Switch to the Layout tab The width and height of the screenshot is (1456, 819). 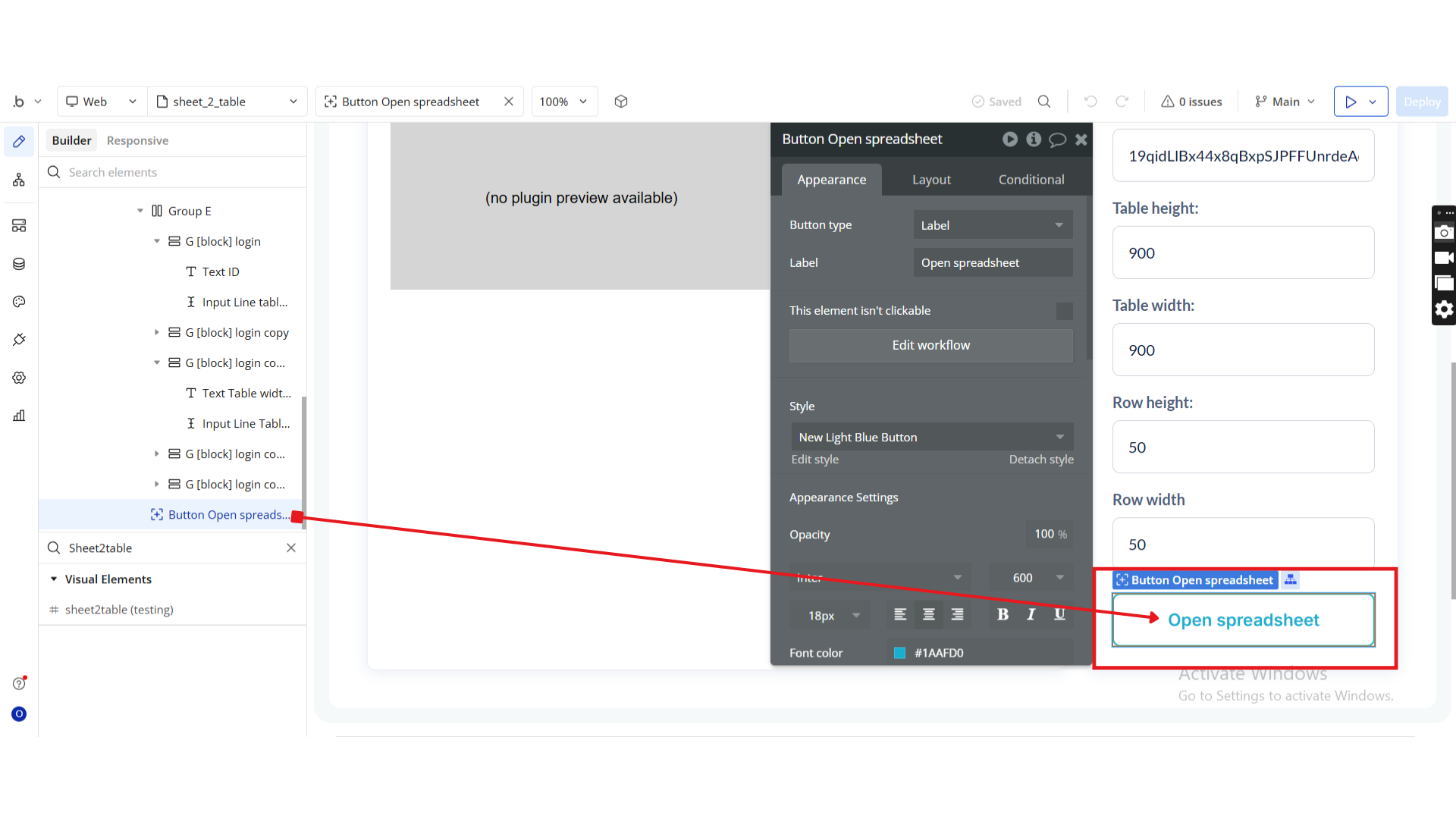pos(931,180)
